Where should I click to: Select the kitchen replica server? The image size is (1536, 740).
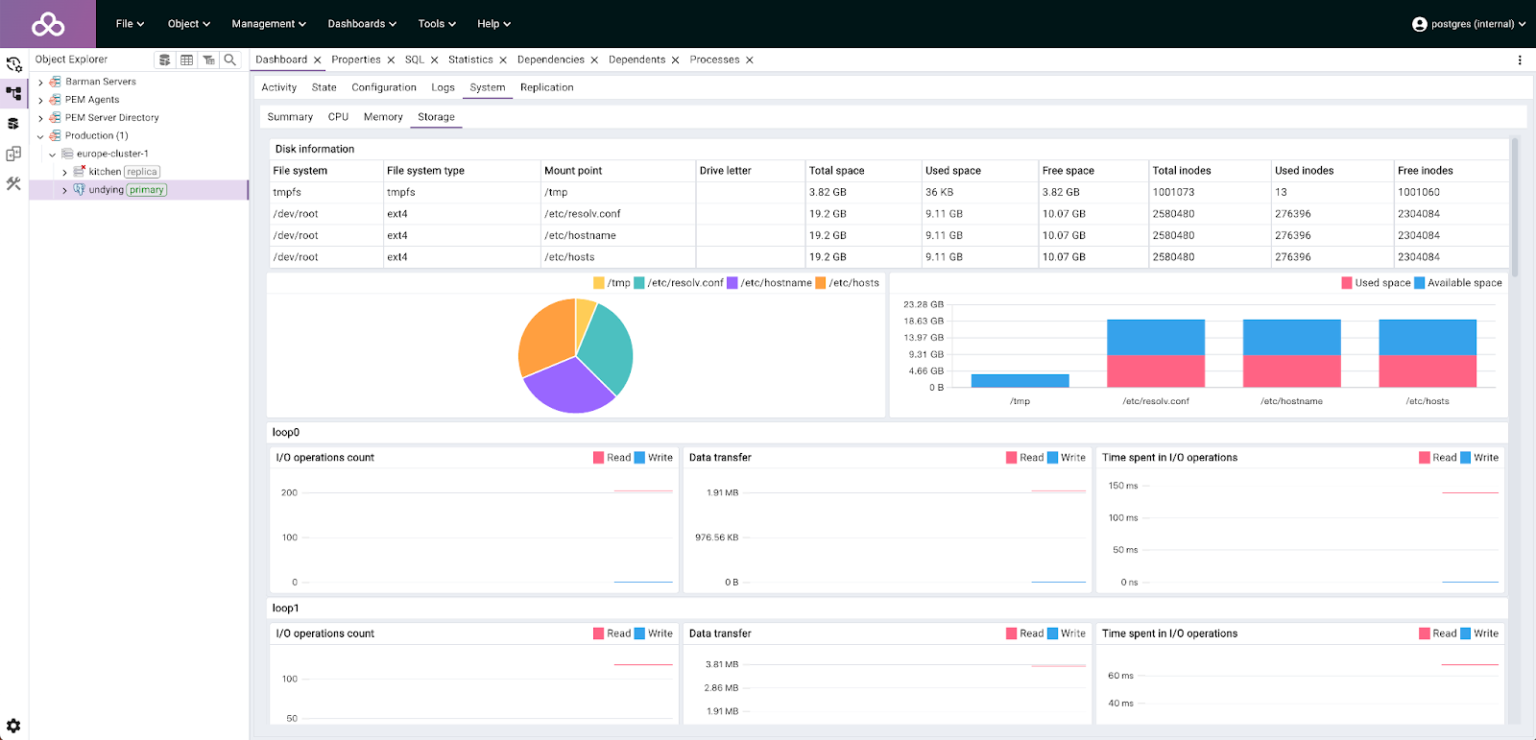click(x=104, y=172)
